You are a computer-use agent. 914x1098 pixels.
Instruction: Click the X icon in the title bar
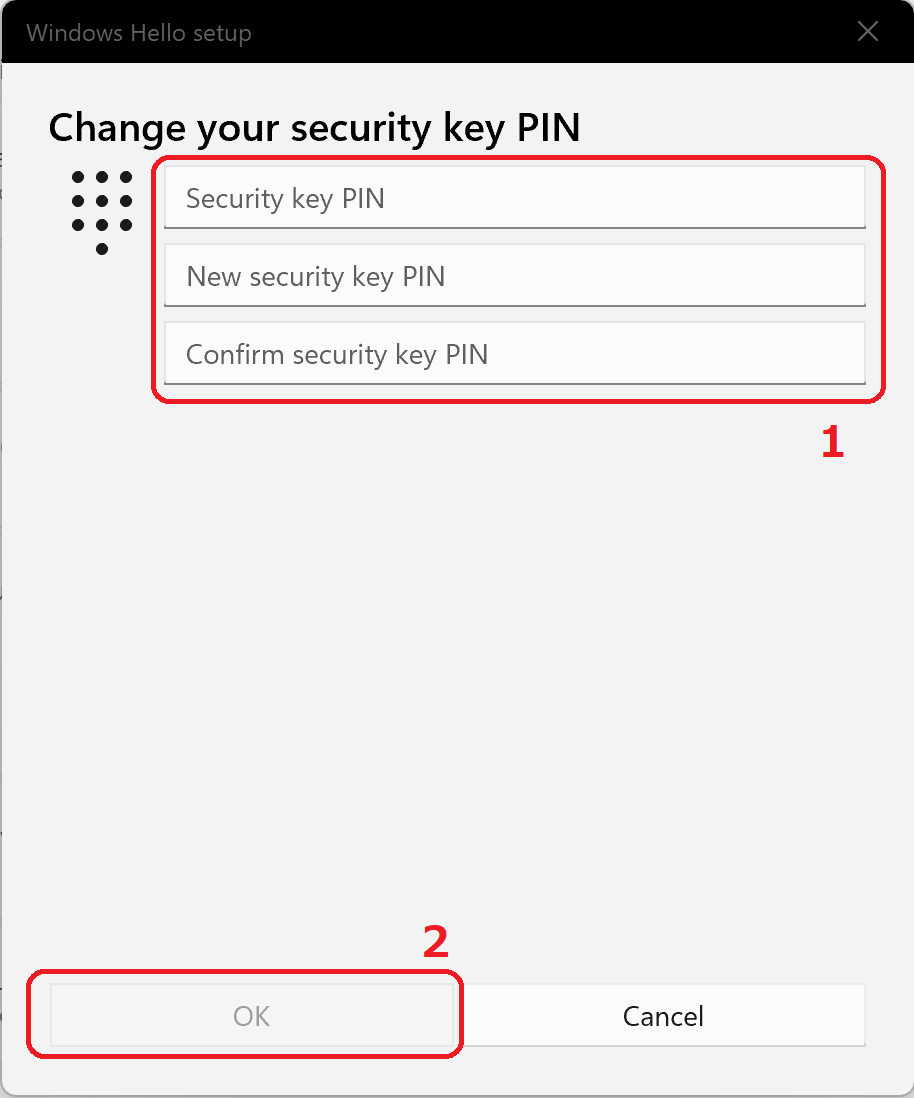[x=868, y=31]
